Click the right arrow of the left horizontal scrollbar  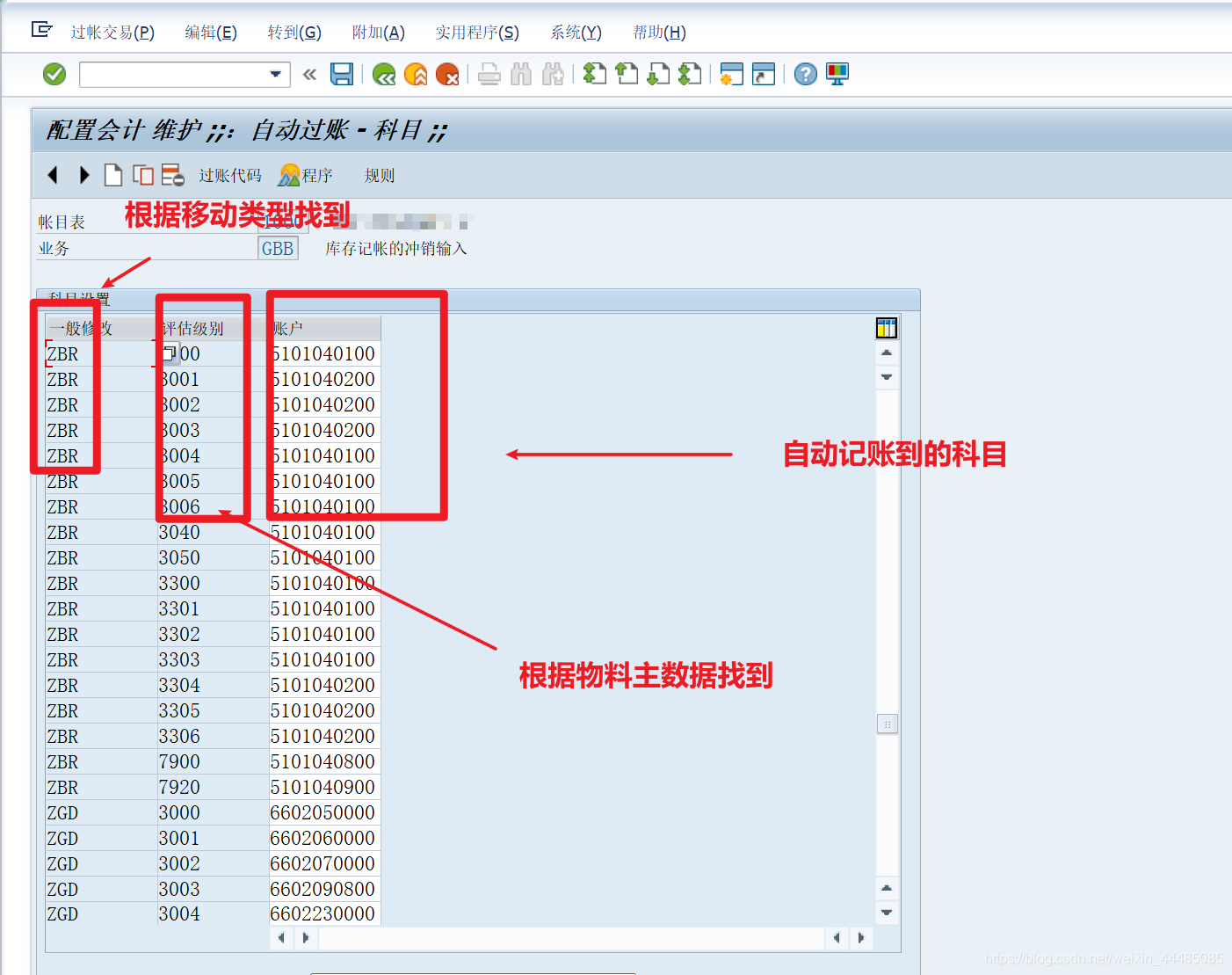306,938
